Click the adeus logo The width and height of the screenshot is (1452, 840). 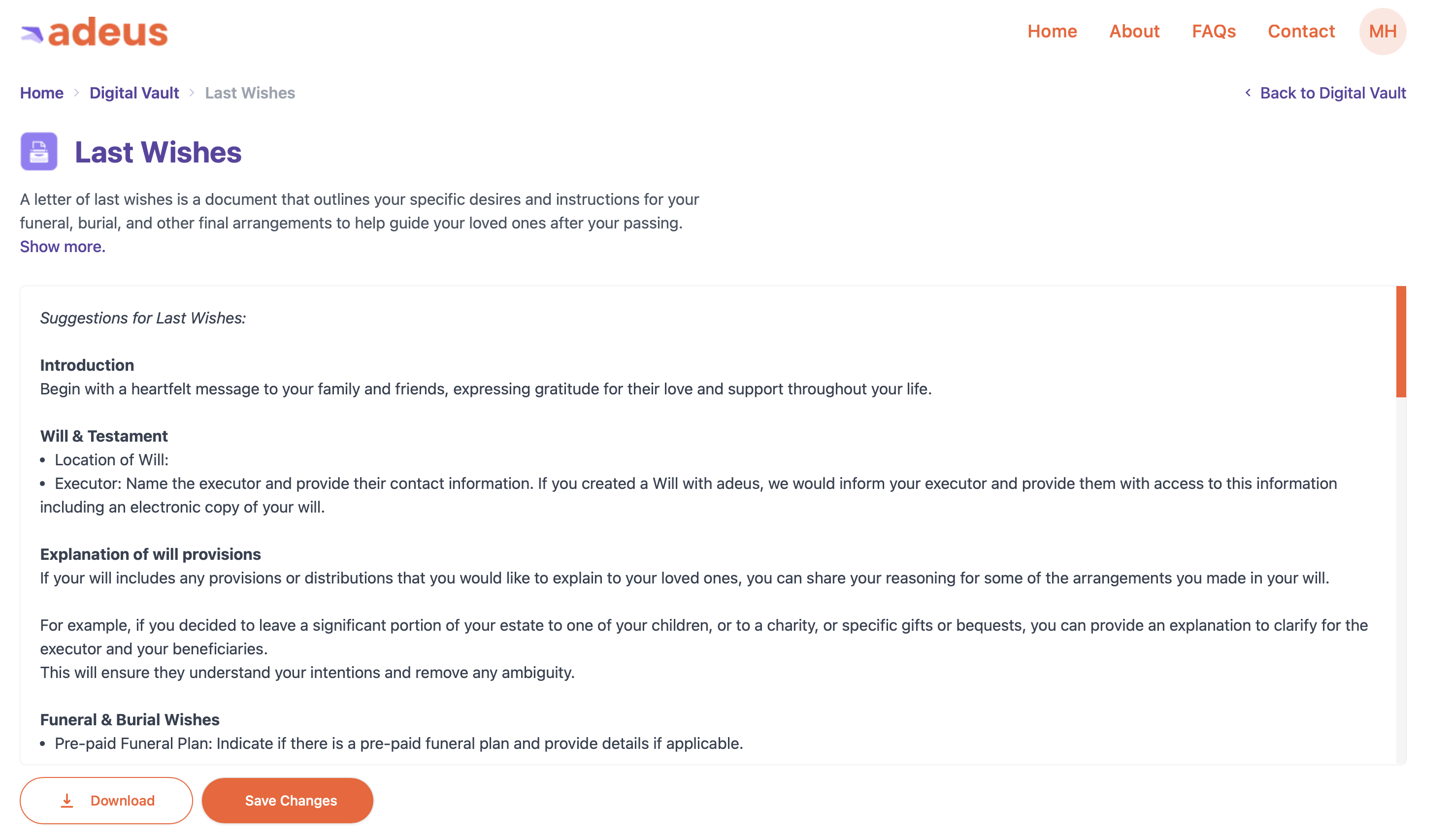95,32
